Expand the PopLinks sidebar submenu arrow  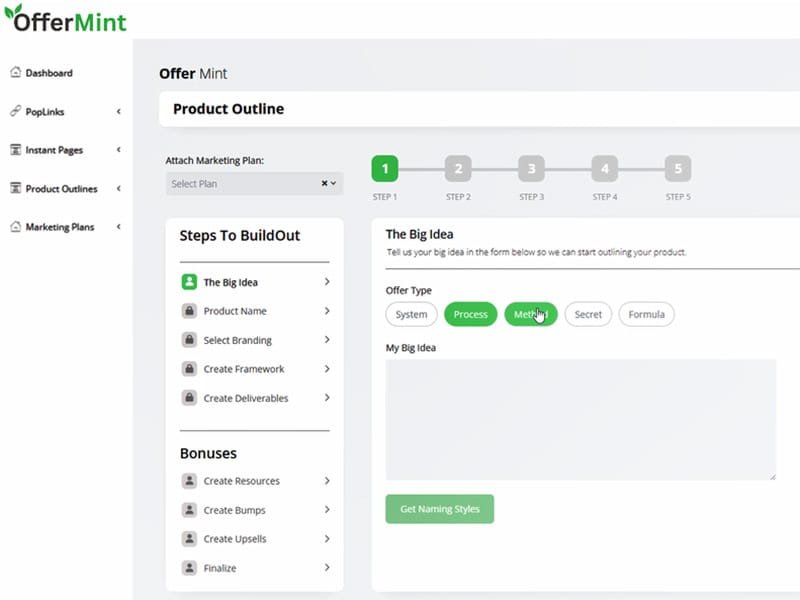coord(118,111)
